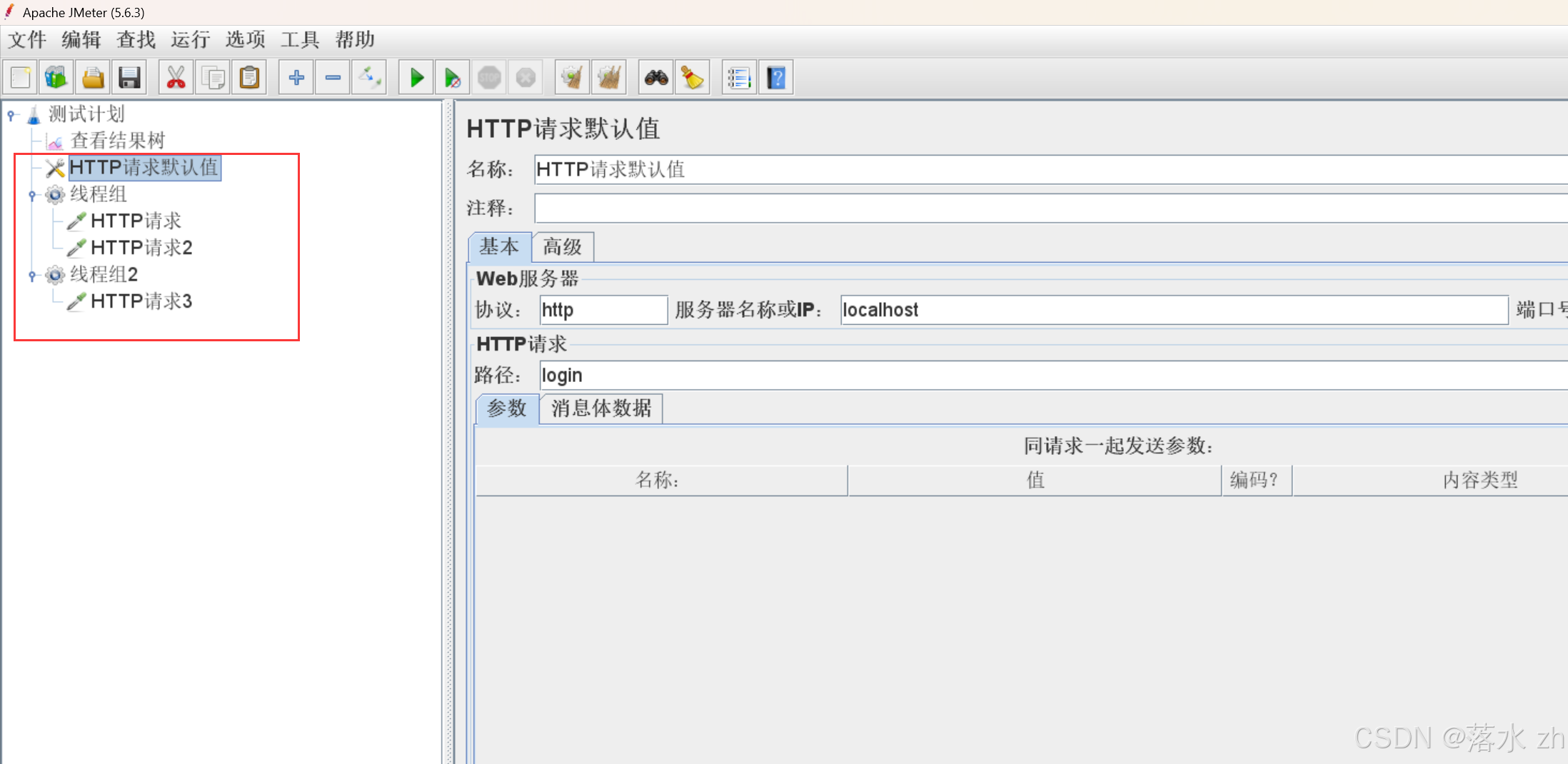Viewport: 1568px width, 764px height.
Task: Click the 编码? column header
Action: pyautogui.click(x=1257, y=481)
